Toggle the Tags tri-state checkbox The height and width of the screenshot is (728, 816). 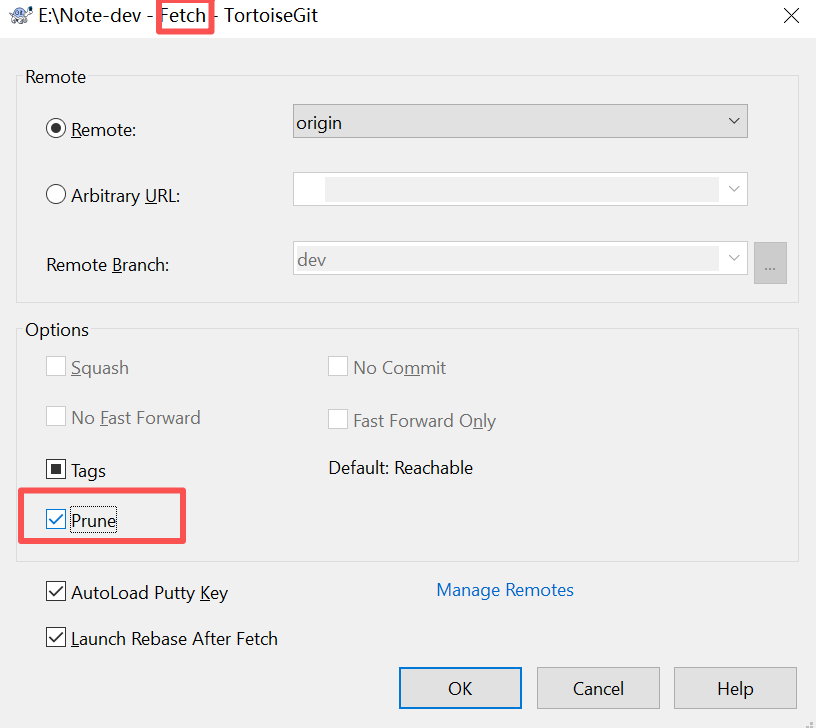tap(56, 470)
